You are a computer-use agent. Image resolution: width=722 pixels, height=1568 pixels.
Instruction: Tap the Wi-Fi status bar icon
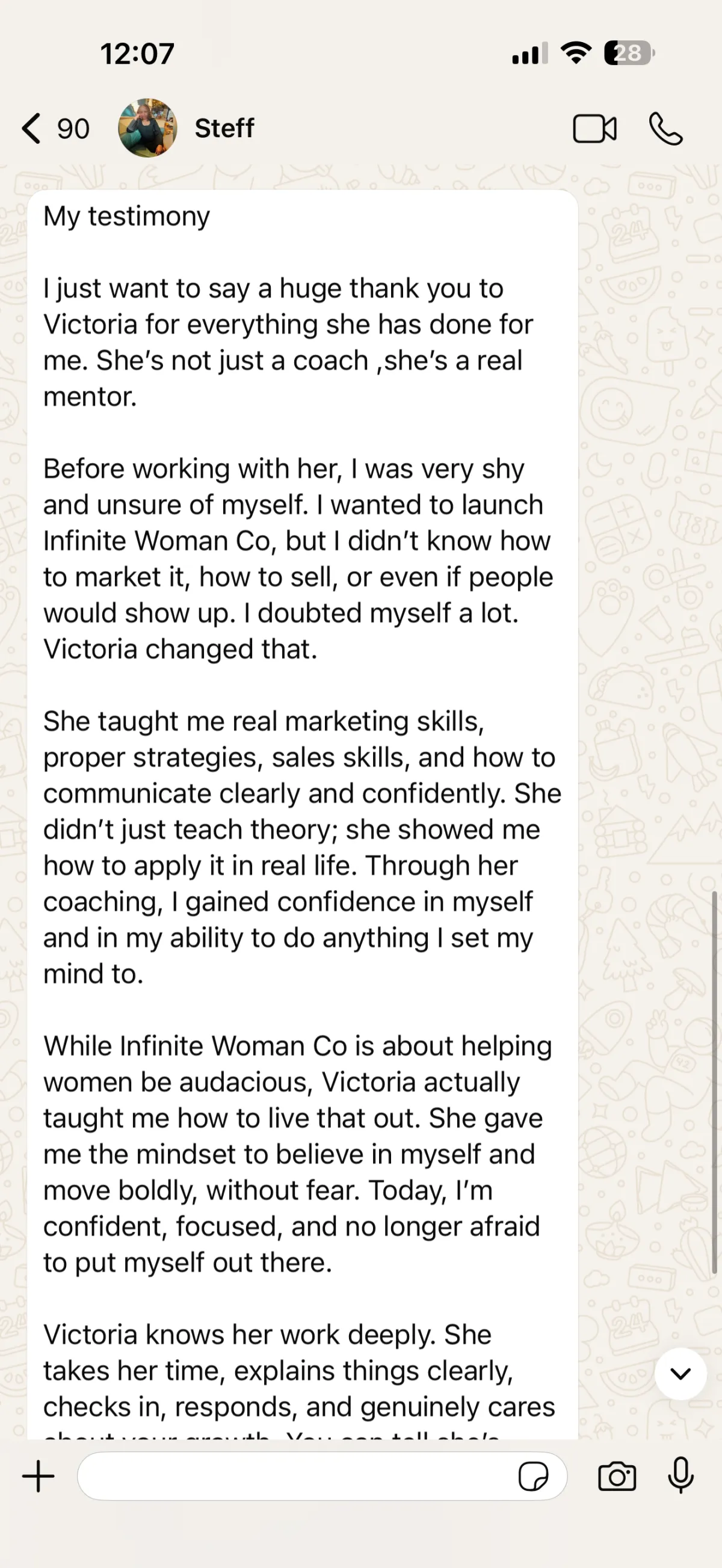pos(576,53)
